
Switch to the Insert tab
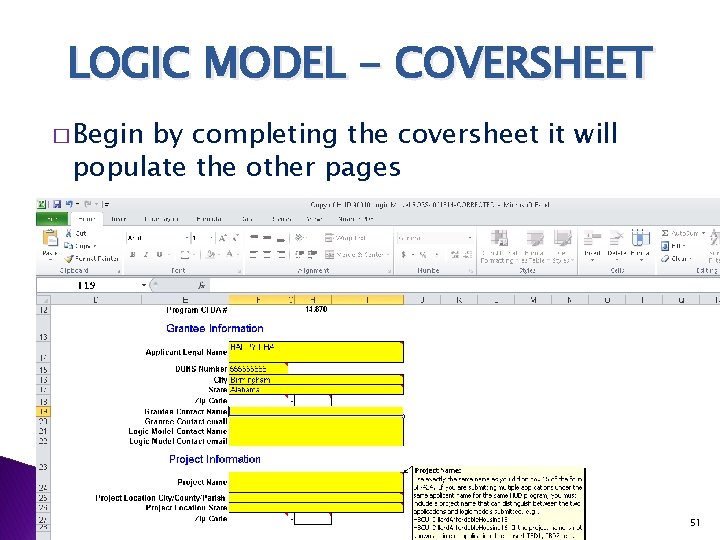(118, 219)
